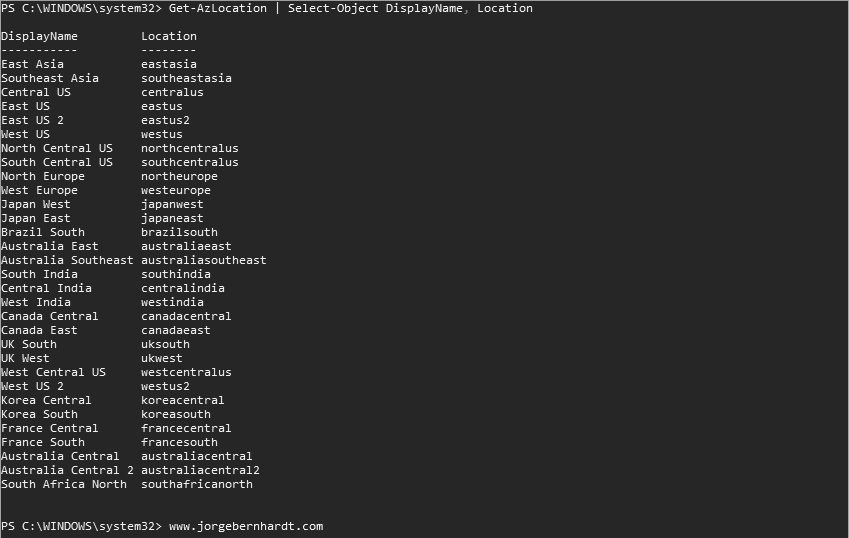The width and height of the screenshot is (849, 538).
Task: Click the Korea South display name
Action: coord(39,414)
